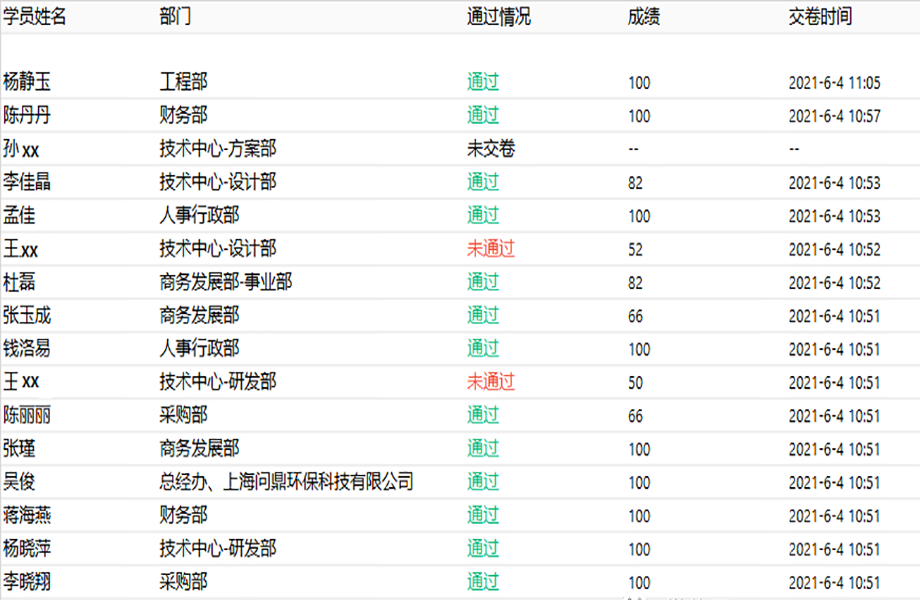Click the 学员姓名 column header

(35, 17)
